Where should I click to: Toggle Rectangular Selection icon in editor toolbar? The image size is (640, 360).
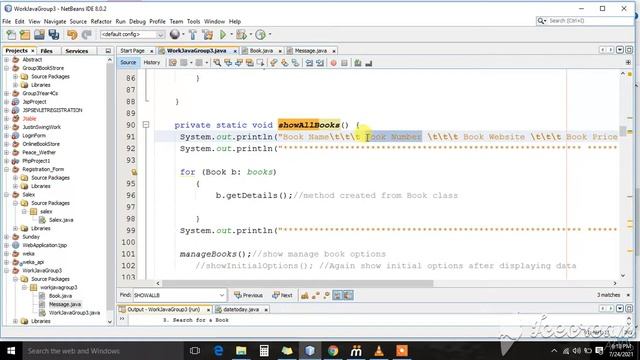260,63
